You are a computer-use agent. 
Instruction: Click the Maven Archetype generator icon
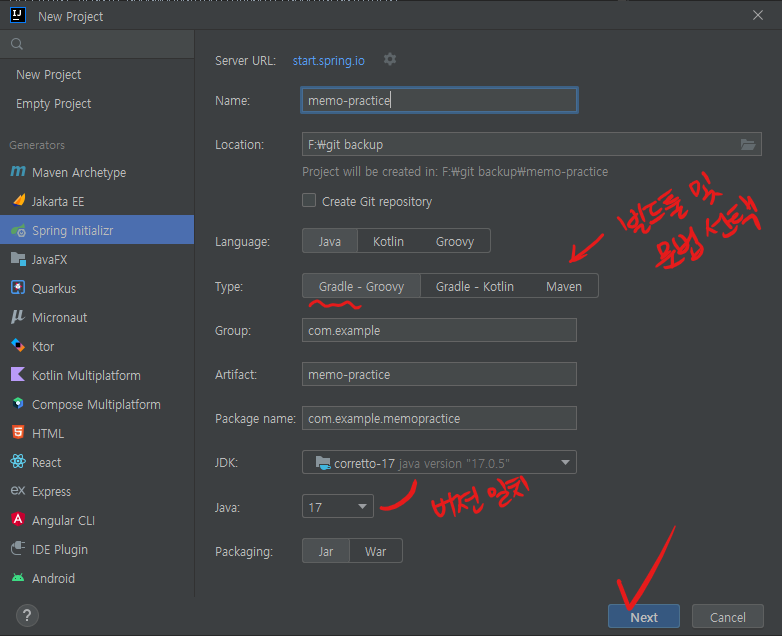[x=18, y=172]
